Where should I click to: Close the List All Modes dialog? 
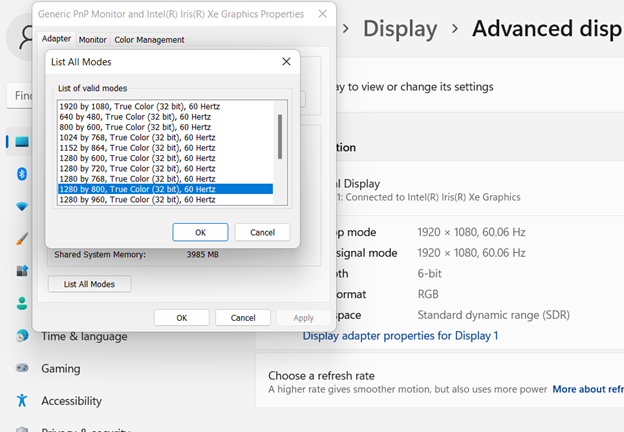287,62
